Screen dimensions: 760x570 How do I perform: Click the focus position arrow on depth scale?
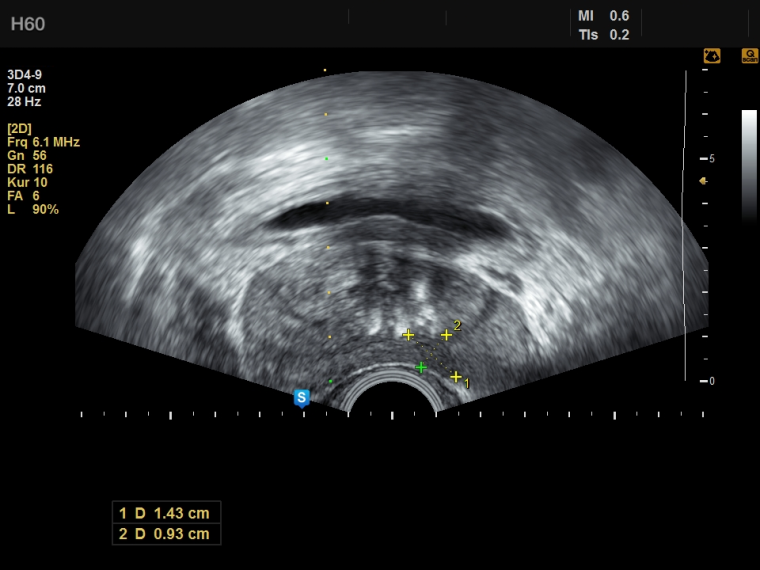[x=703, y=181]
